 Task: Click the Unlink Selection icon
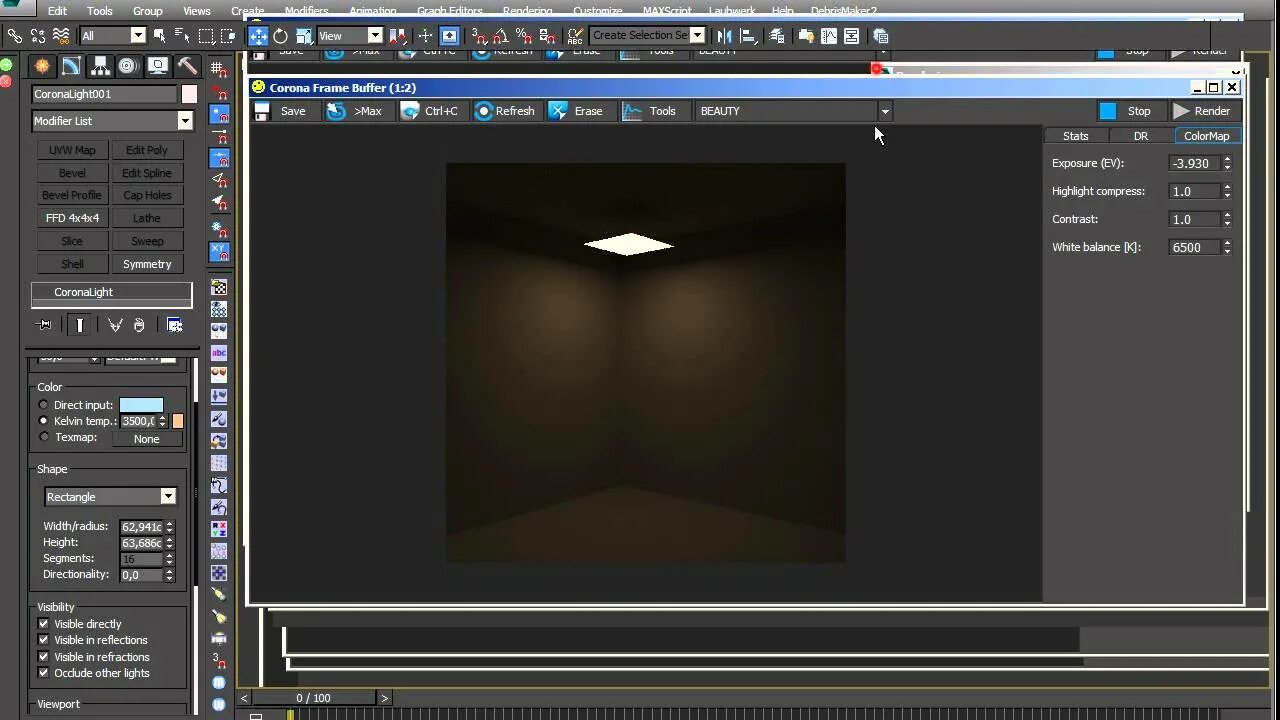[x=38, y=36]
